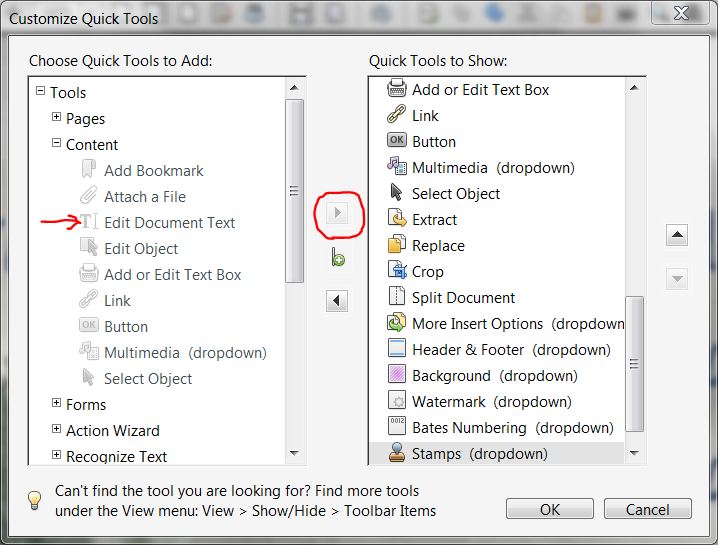Image resolution: width=718 pixels, height=545 pixels.
Task: Click the add-separator icon between the lists
Action: coord(338,257)
